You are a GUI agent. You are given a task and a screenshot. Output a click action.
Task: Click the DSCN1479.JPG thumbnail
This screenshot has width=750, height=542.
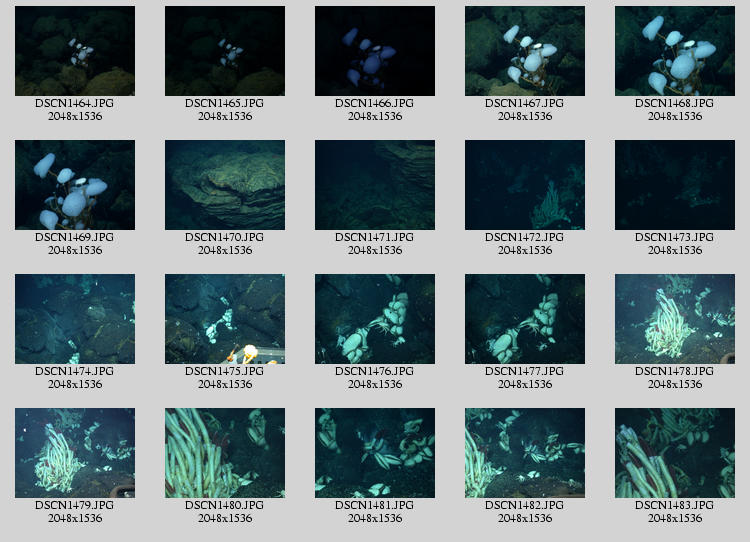75,453
